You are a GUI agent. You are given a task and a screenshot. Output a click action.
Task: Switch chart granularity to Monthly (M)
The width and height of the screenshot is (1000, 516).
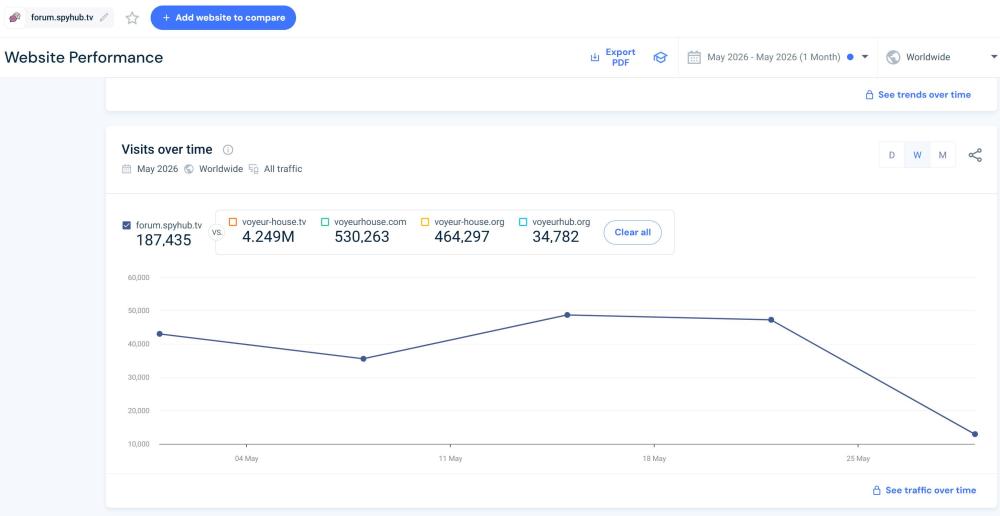(x=943, y=155)
